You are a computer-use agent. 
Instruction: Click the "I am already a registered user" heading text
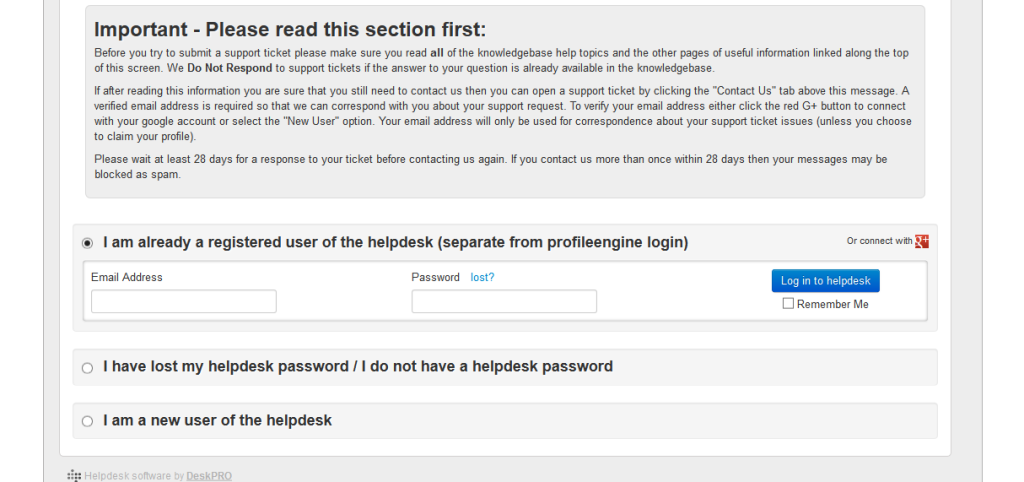point(395,242)
